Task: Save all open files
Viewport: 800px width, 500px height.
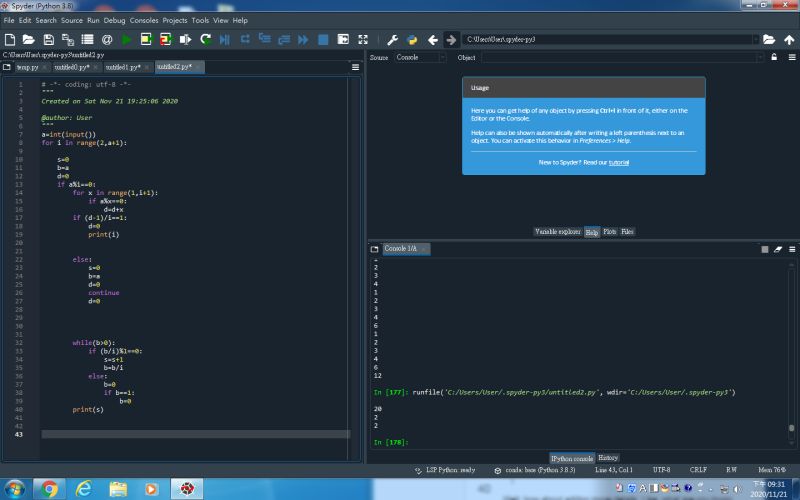Action: 68,39
